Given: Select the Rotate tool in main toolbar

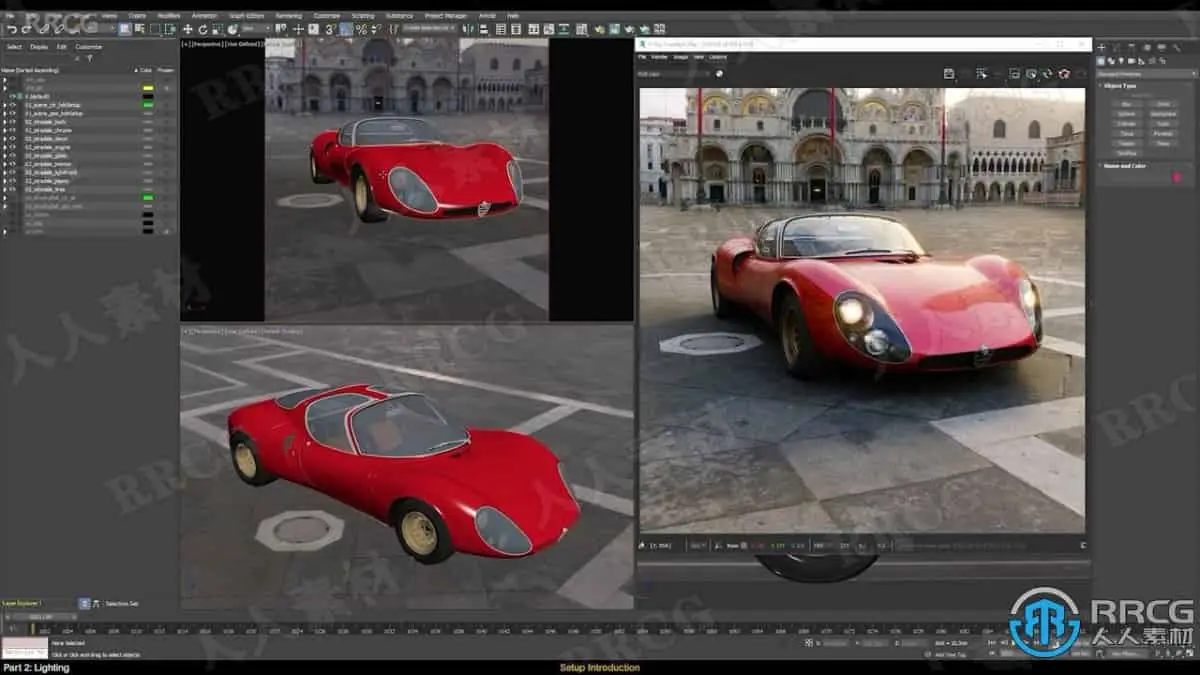Looking at the screenshot, I should pyautogui.click(x=203, y=30).
